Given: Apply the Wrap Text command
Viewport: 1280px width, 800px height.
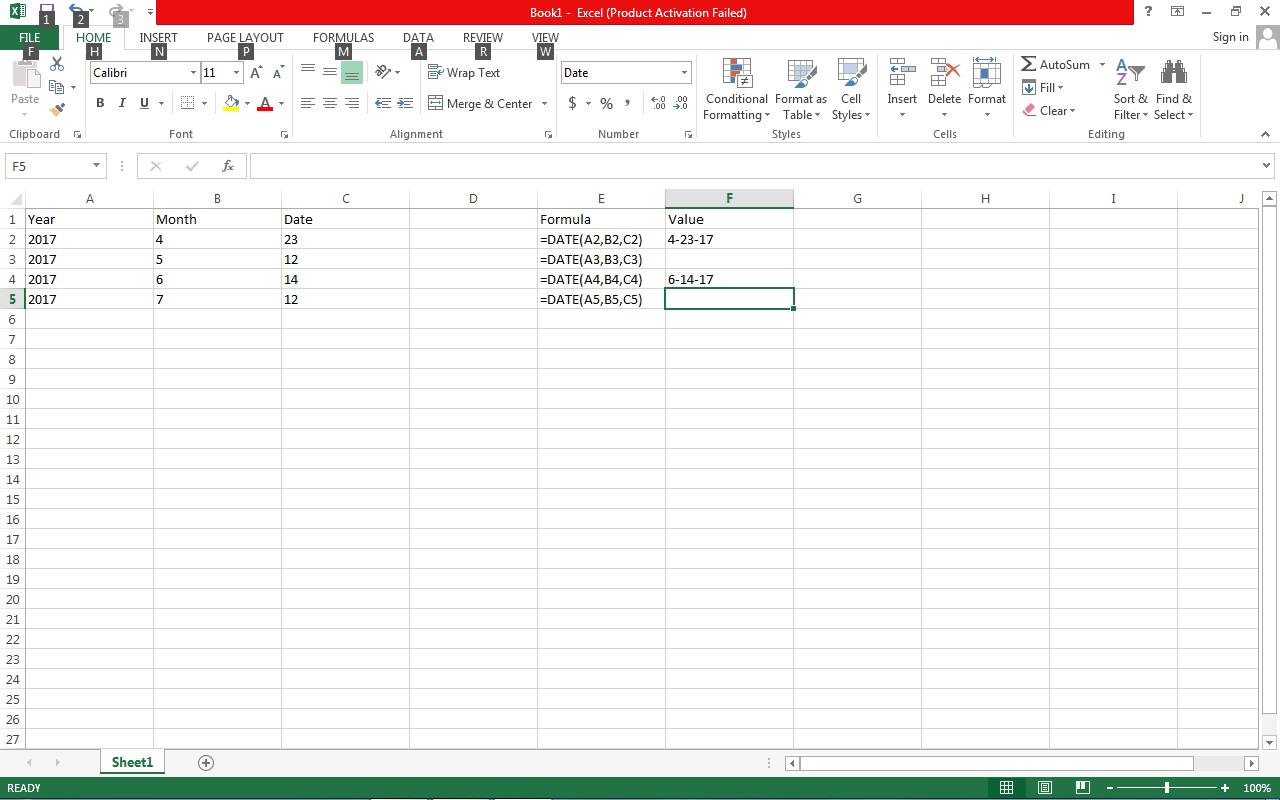Looking at the screenshot, I should click(464, 72).
